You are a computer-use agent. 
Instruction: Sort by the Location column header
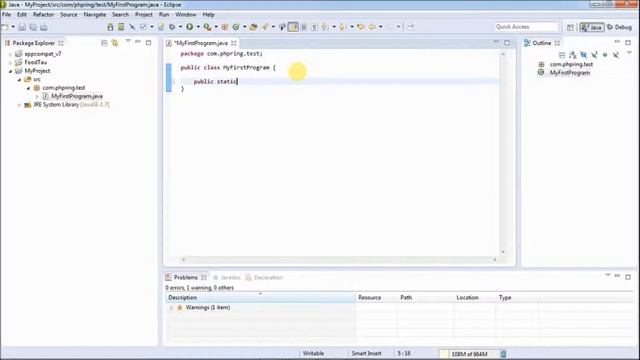[475, 298]
